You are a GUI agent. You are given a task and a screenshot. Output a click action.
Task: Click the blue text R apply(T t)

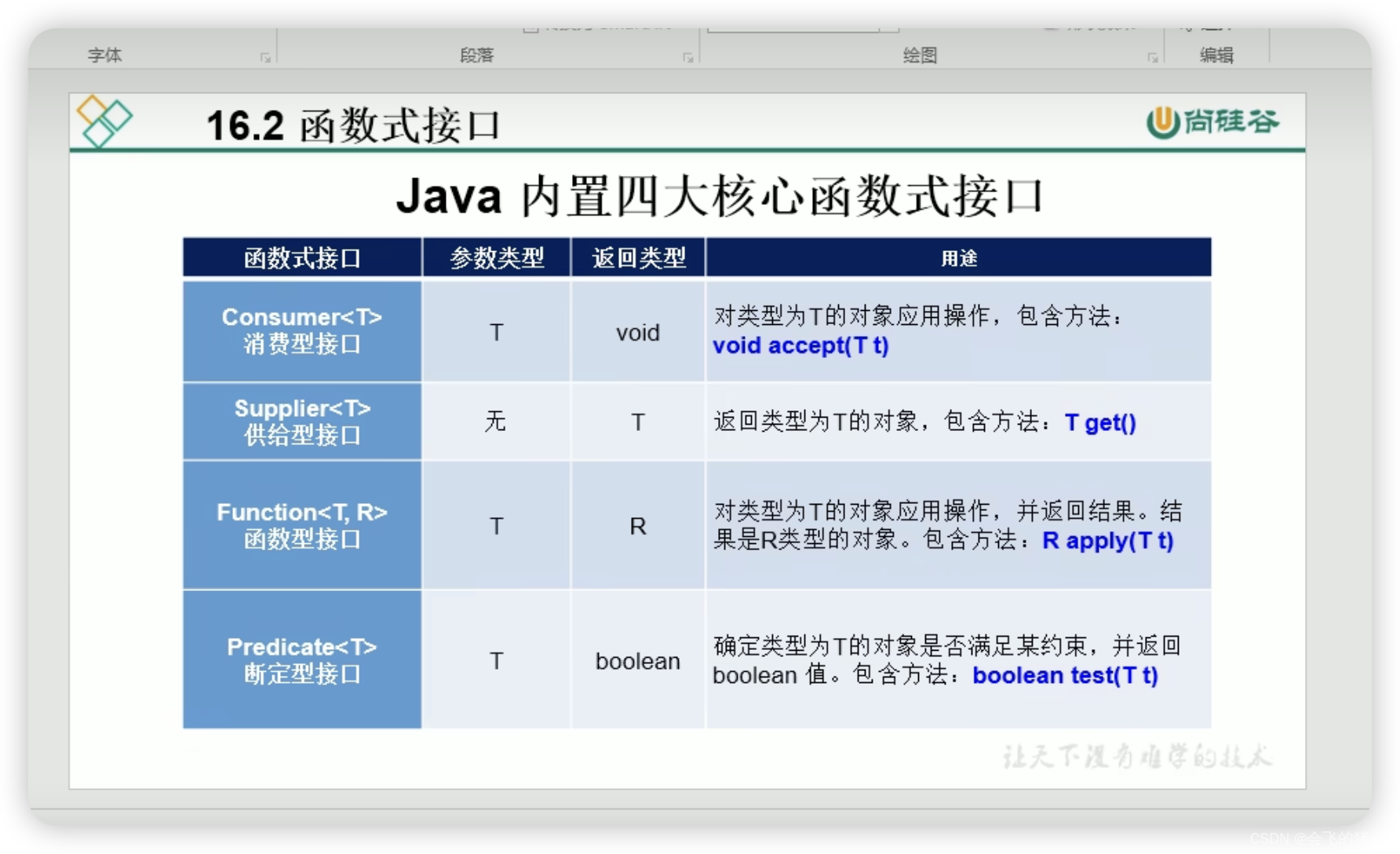pyautogui.click(x=1108, y=540)
